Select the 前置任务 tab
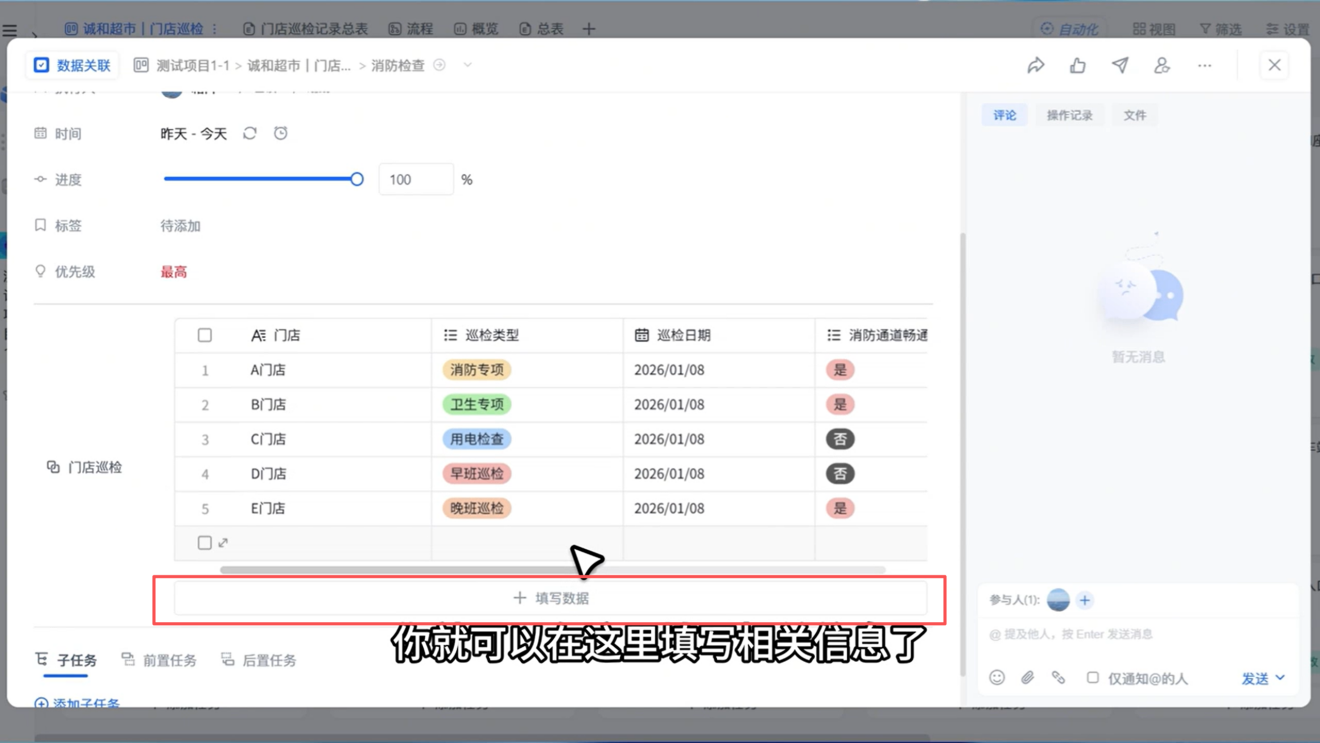 pos(159,660)
